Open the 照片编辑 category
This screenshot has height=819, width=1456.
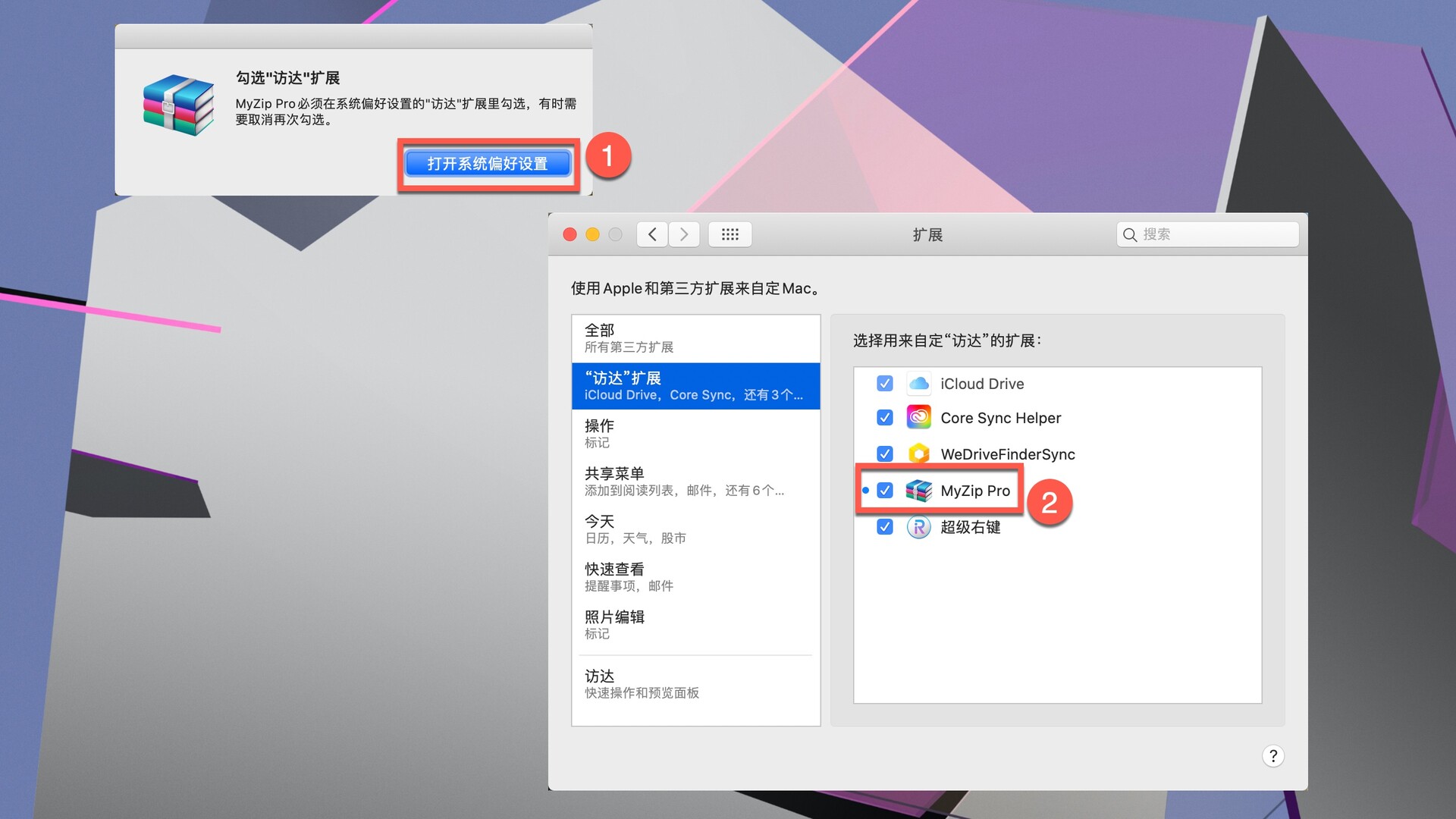pos(696,625)
